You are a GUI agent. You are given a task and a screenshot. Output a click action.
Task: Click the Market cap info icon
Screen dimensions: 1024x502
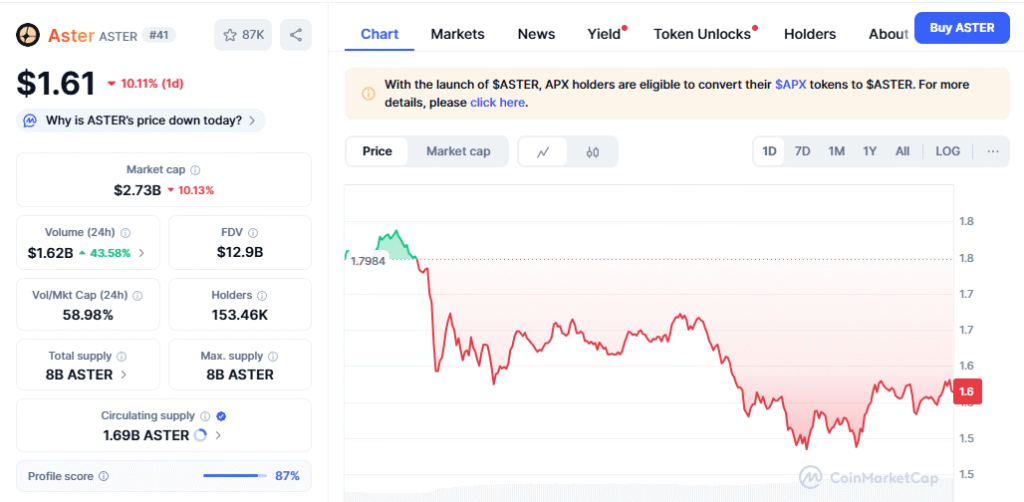point(195,170)
